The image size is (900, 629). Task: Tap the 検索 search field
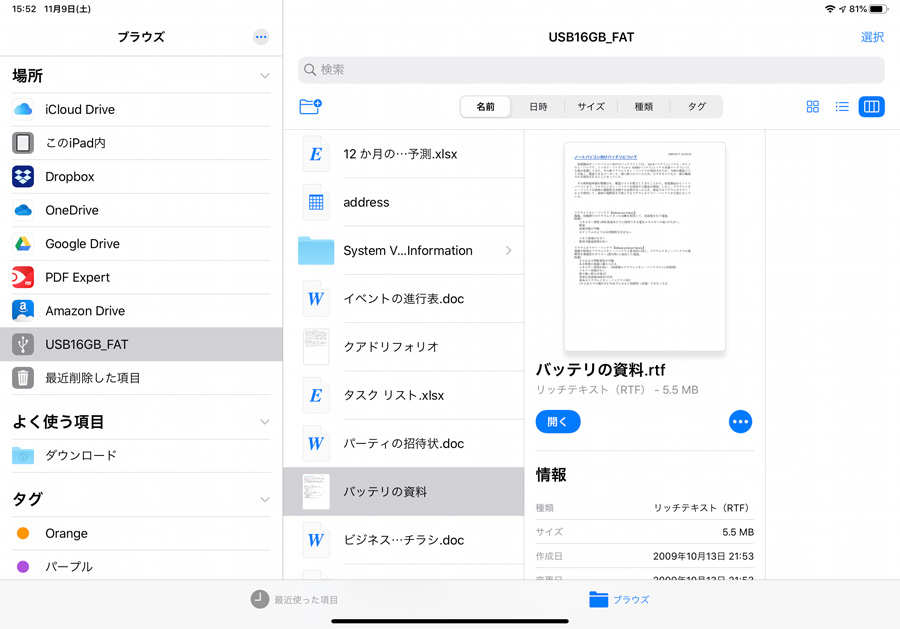tap(591, 70)
